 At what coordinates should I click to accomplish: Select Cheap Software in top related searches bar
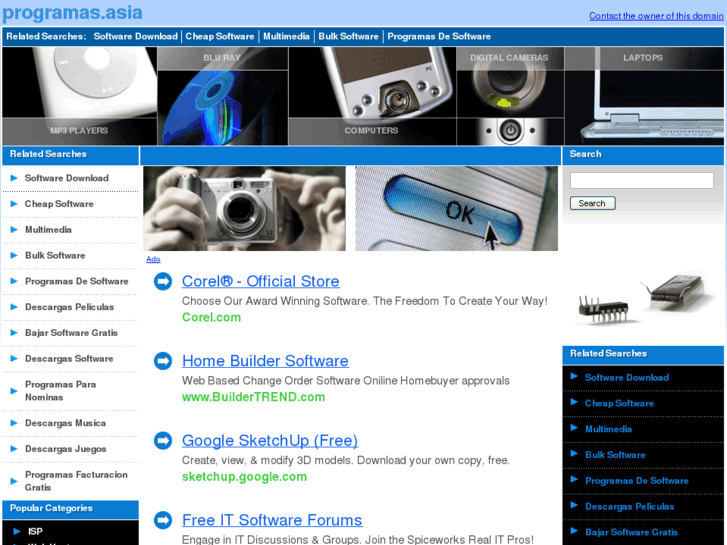coord(220,37)
